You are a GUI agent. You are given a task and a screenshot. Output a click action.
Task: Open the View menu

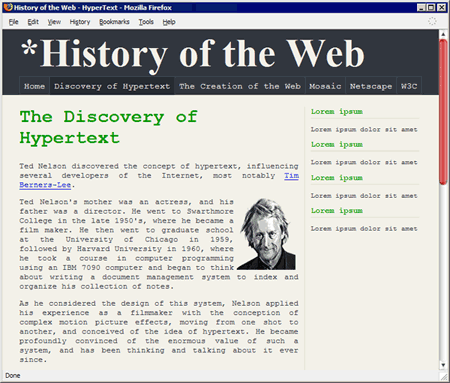coord(54,22)
